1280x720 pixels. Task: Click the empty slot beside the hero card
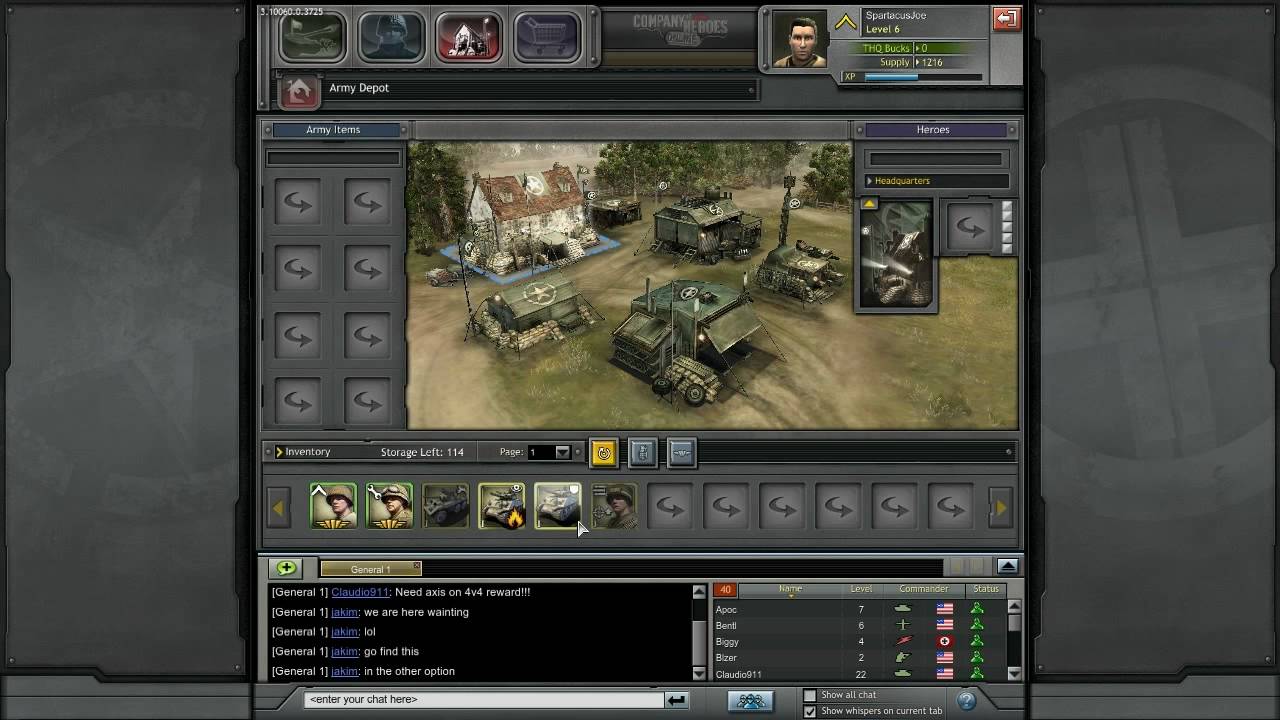969,228
